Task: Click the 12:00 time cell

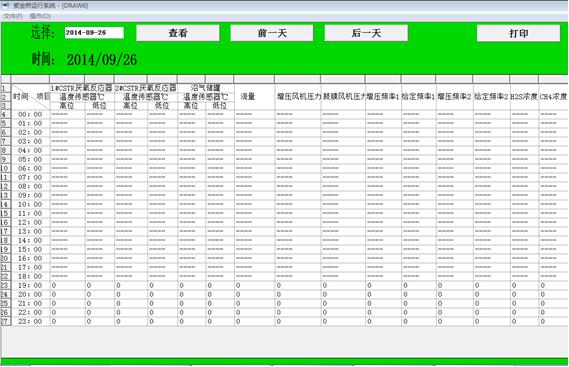Action: 30,222
